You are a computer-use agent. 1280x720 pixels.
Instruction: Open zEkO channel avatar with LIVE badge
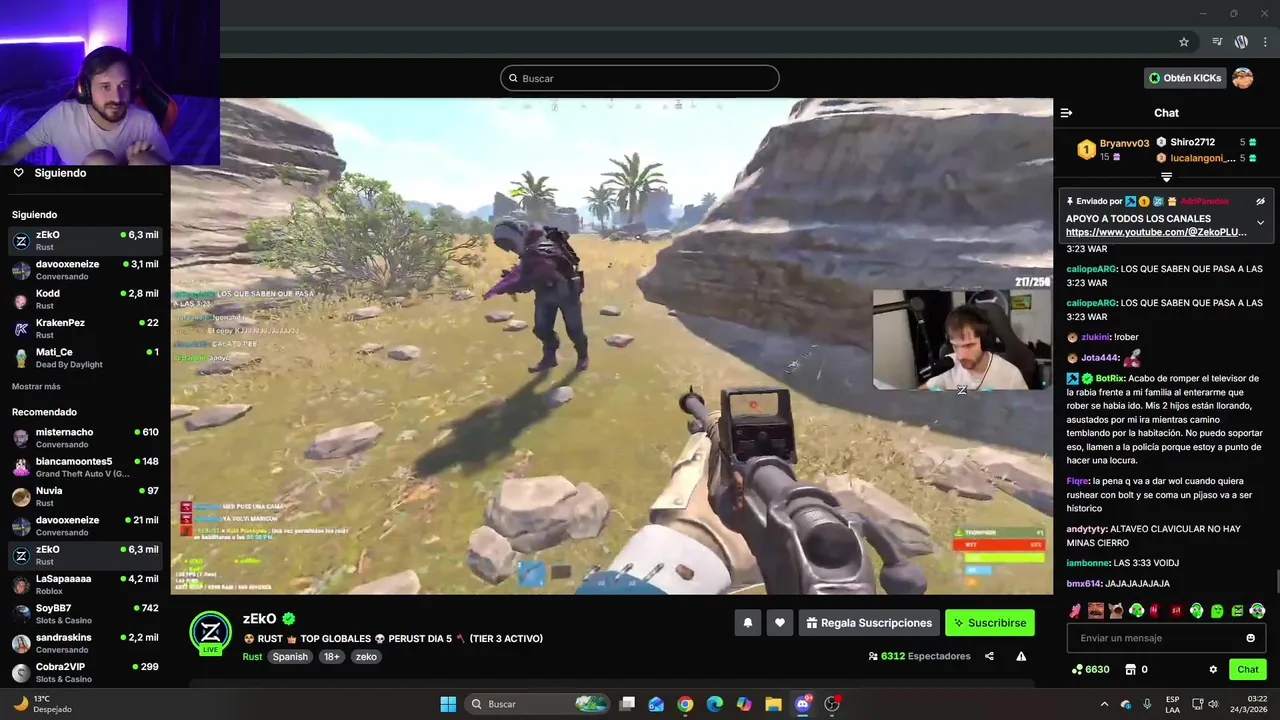click(210, 632)
